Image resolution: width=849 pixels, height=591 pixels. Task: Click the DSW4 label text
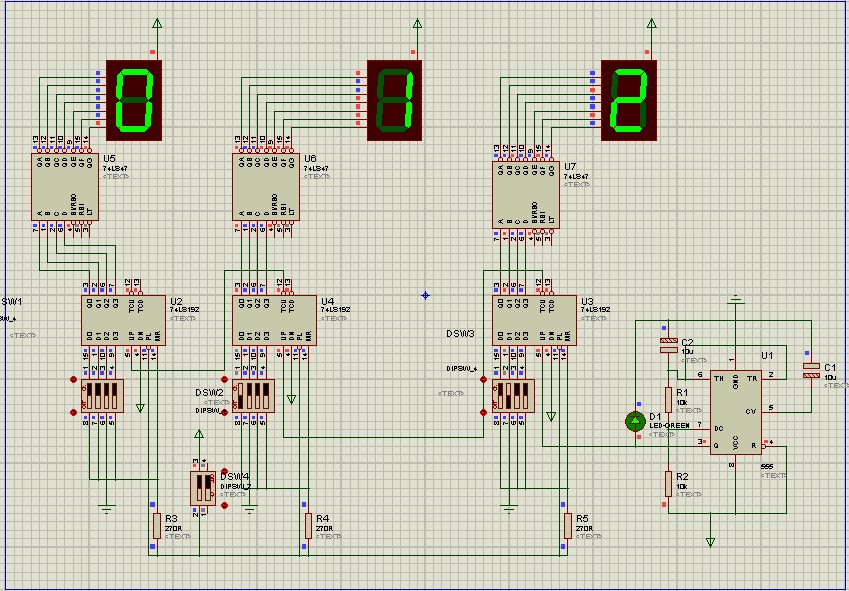point(235,477)
